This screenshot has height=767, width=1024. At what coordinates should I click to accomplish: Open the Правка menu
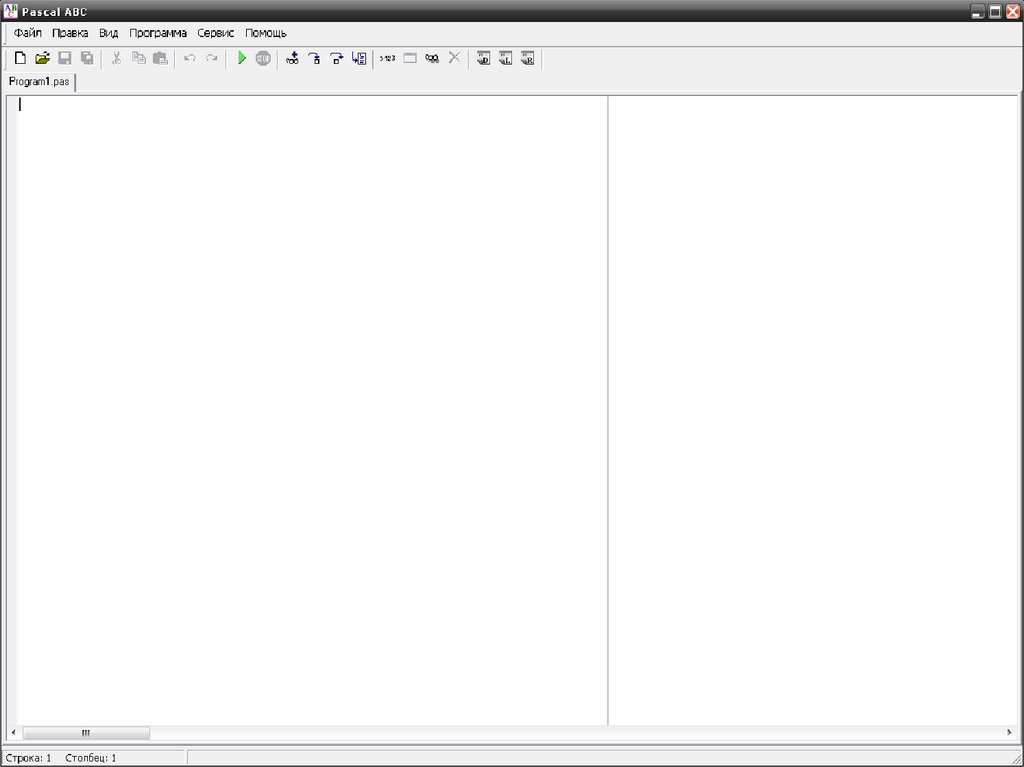pos(70,33)
